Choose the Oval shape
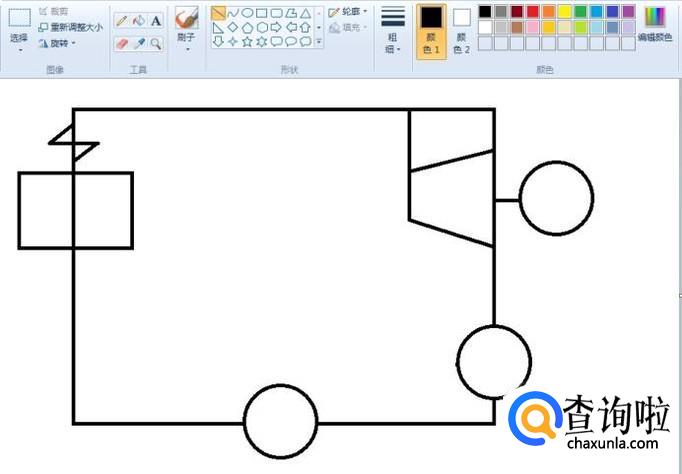The width and height of the screenshot is (682, 474). click(x=247, y=13)
